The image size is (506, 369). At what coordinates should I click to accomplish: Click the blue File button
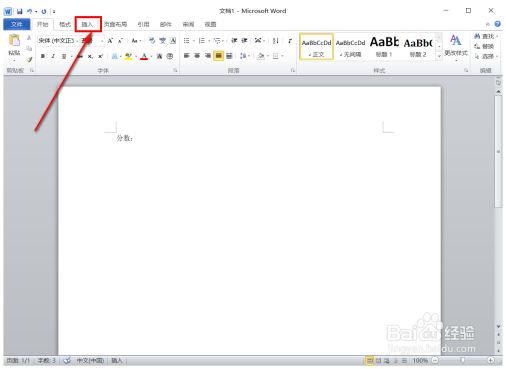tap(17, 24)
